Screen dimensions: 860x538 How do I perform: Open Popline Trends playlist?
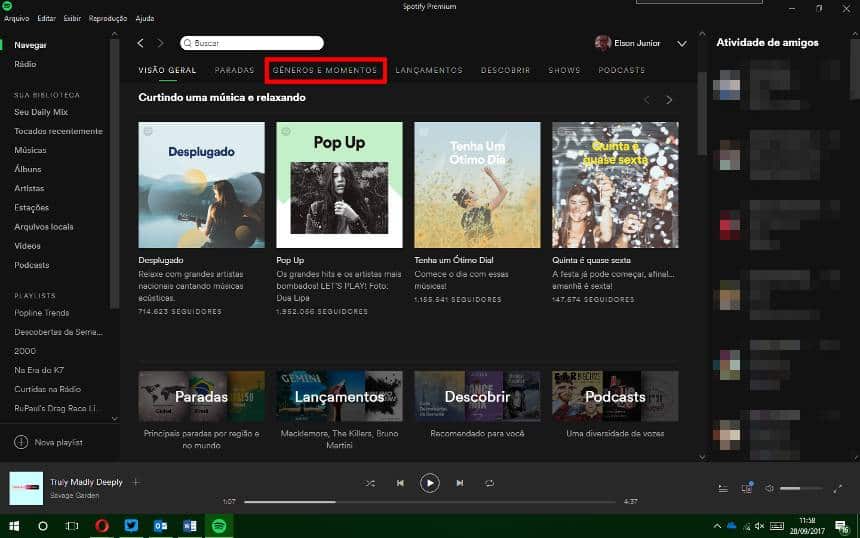pos(42,313)
